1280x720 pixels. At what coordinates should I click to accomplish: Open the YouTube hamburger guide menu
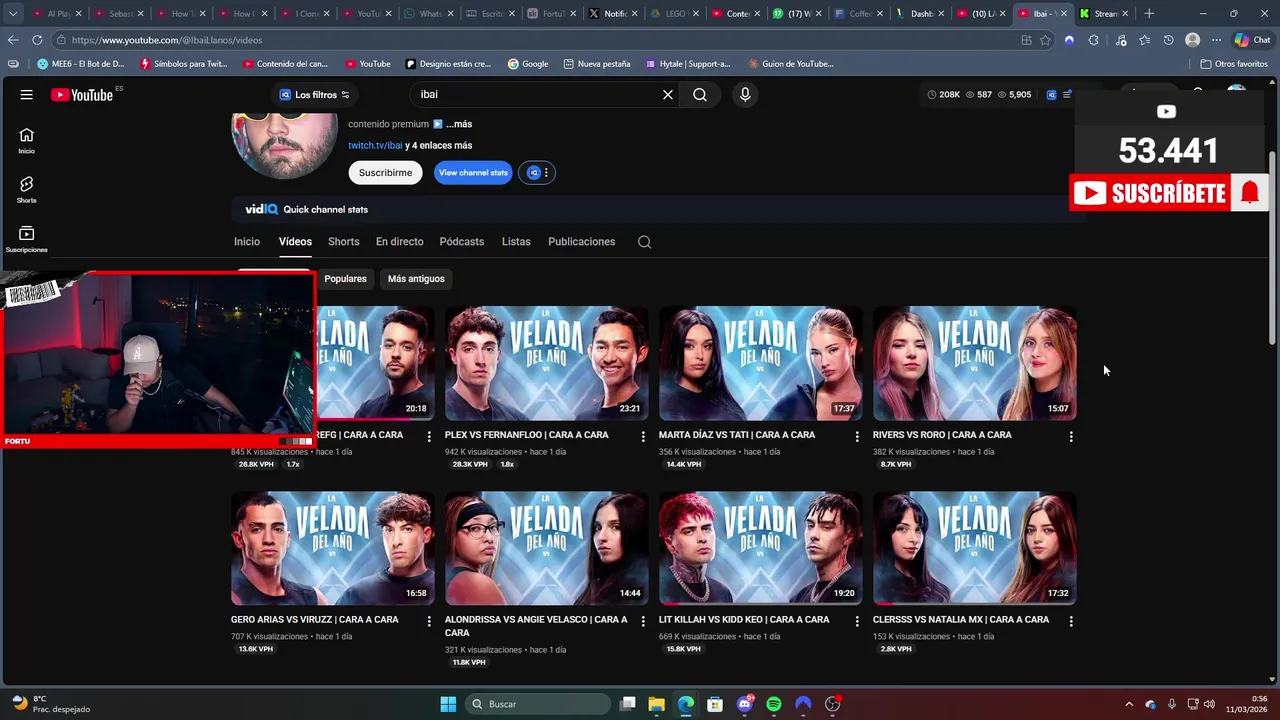tap(26, 95)
